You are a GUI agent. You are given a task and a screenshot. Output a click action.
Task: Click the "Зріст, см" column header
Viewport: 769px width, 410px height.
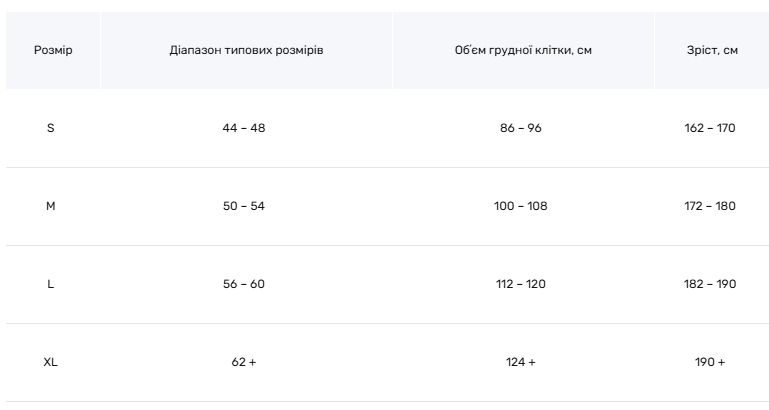coord(713,50)
